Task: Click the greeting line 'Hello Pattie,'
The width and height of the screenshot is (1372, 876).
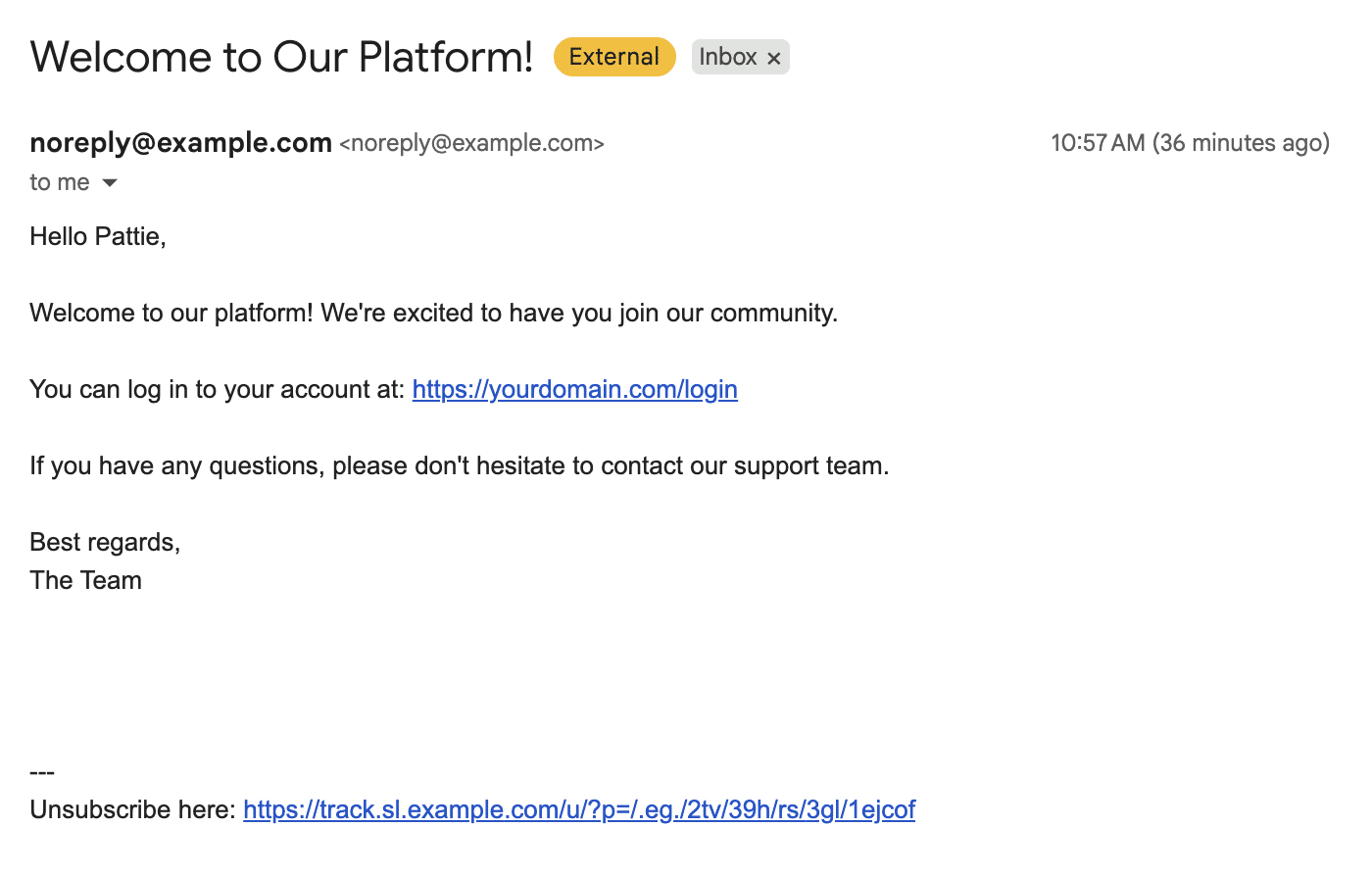Action: tap(97, 236)
